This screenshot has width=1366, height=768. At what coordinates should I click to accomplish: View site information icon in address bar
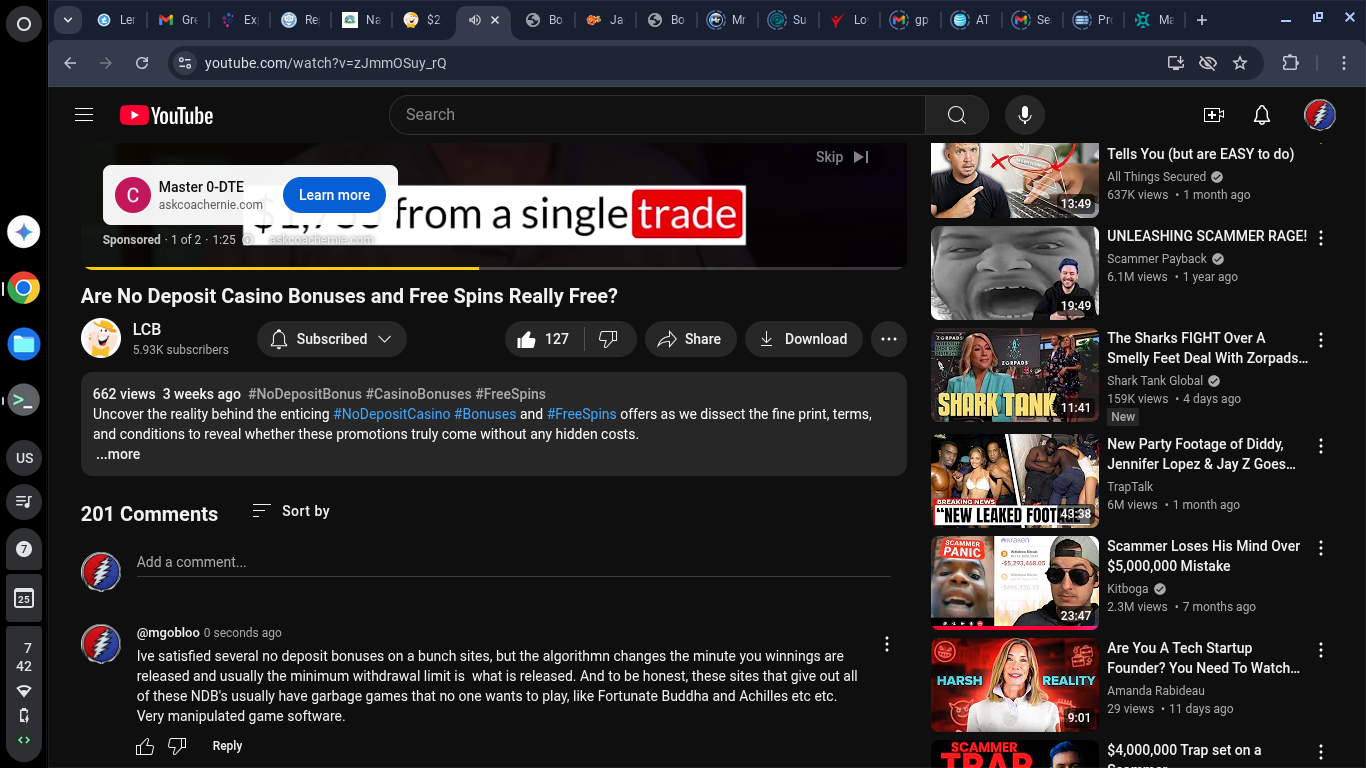coord(184,63)
